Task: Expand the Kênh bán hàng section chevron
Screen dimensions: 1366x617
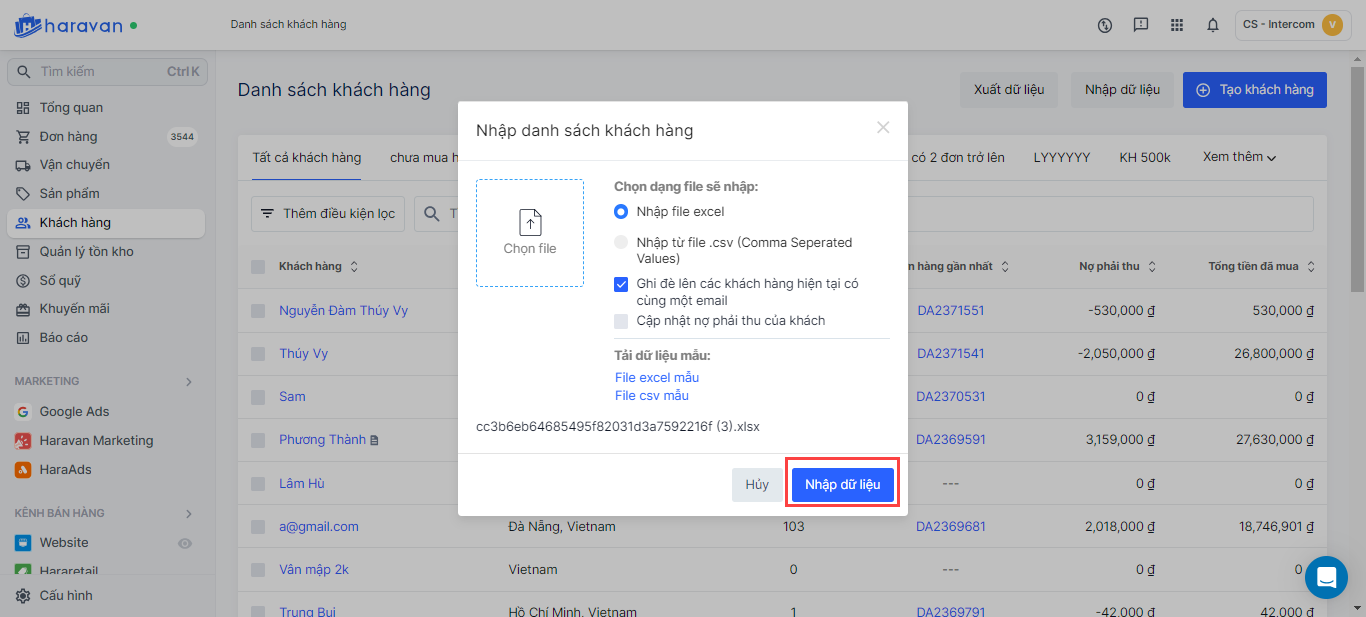Action: pyautogui.click(x=188, y=514)
